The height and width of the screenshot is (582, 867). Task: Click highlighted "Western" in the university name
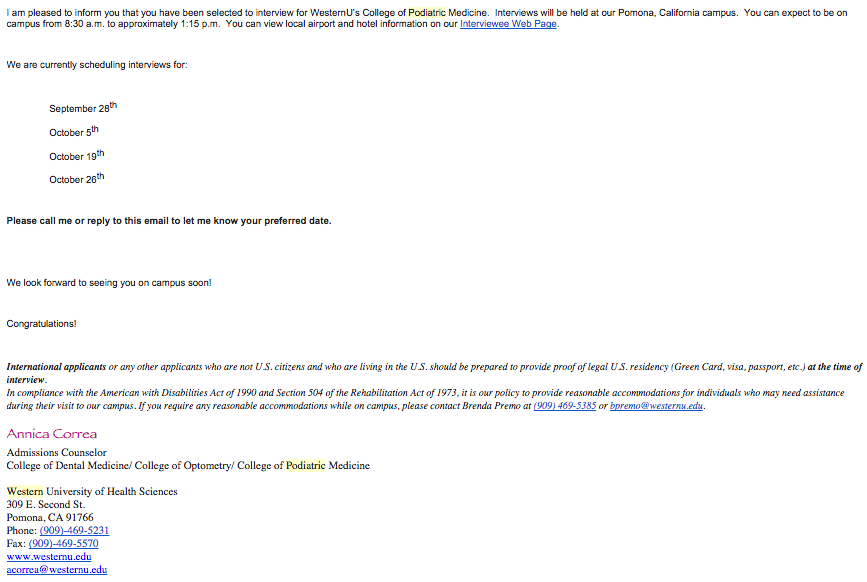(24, 492)
